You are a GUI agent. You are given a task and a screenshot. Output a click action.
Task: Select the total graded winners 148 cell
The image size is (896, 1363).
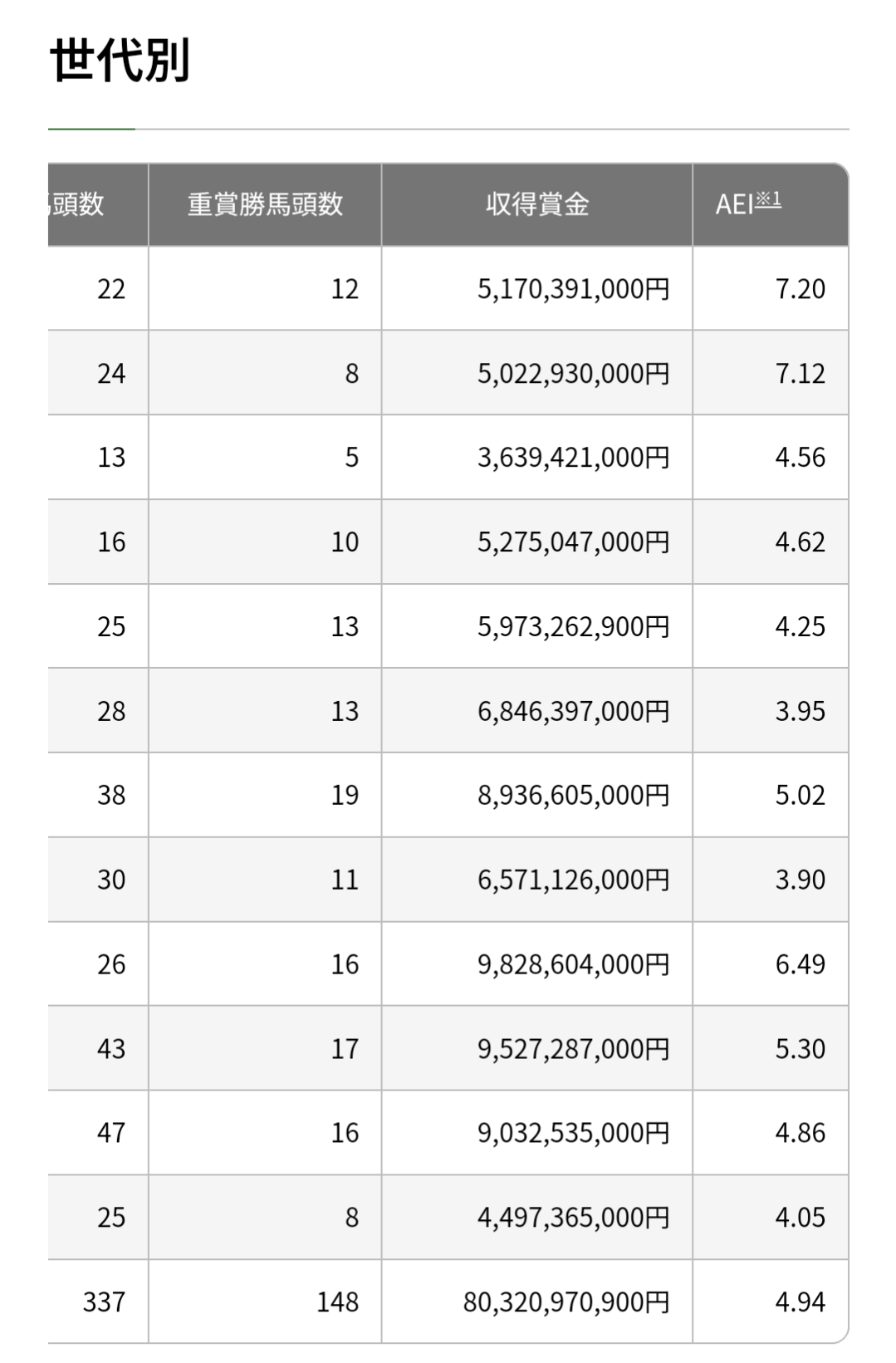pos(265,1302)
